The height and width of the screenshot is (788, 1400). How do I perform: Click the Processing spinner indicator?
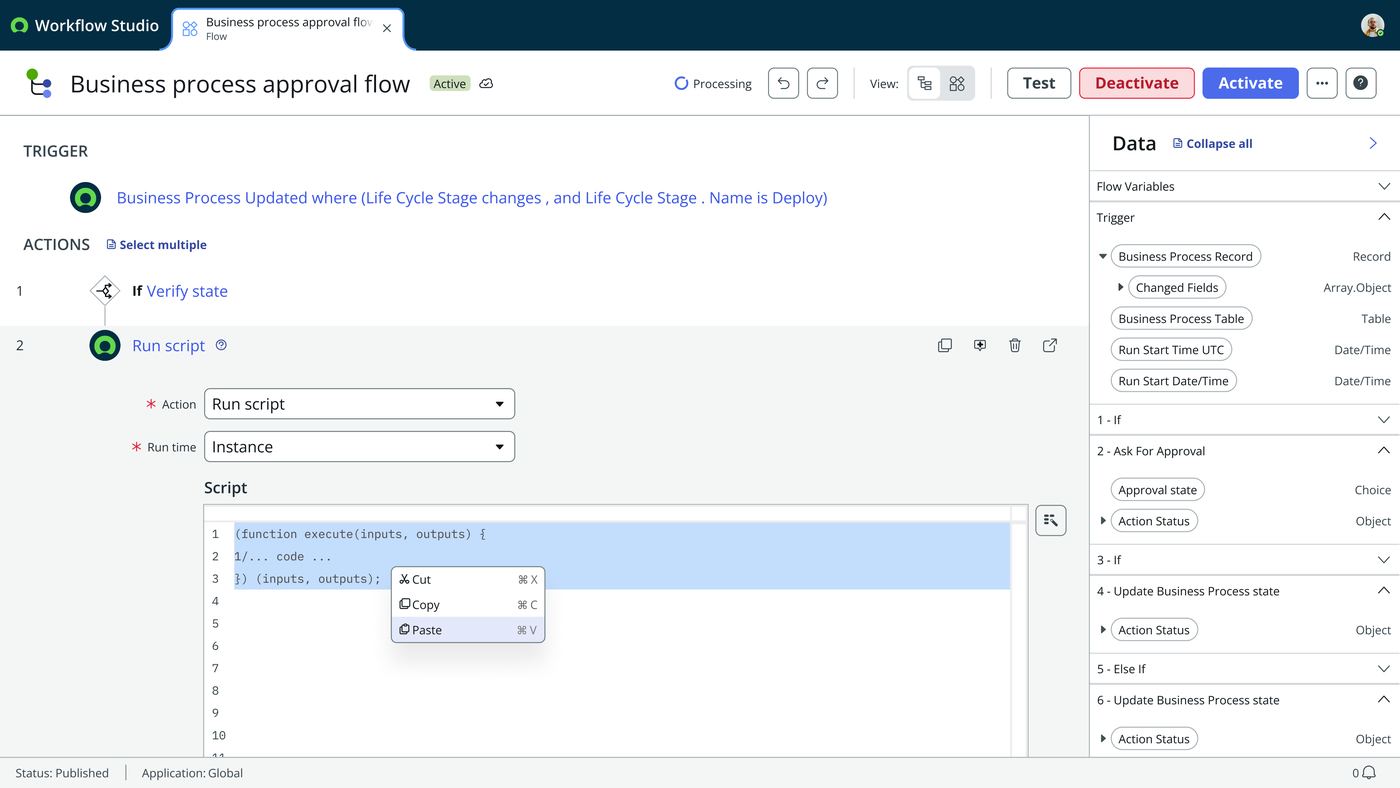(x=681, y=84)
